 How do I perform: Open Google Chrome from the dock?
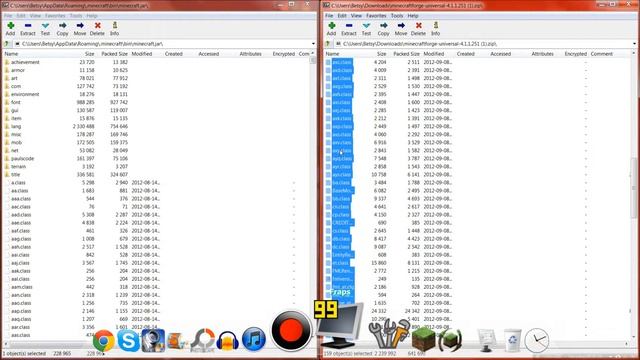(x=103, y=340)
